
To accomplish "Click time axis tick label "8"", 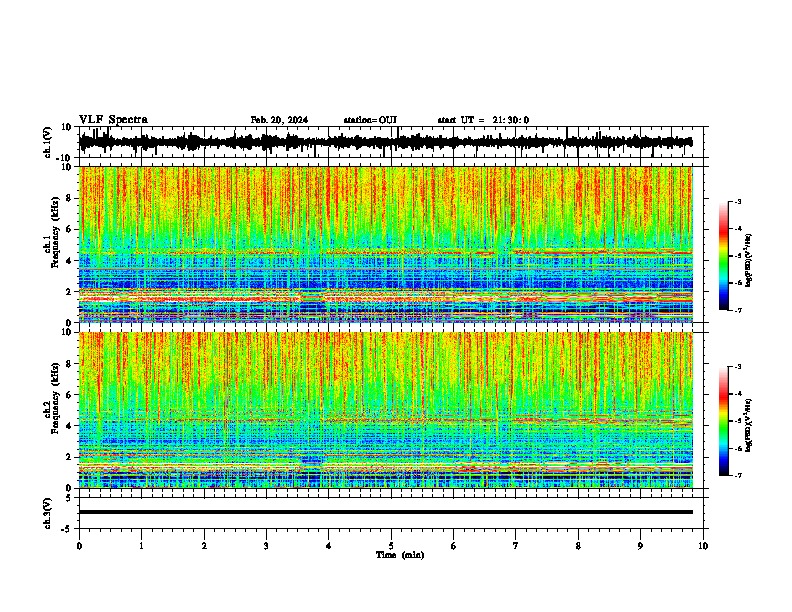I will [x=578, y=545].
